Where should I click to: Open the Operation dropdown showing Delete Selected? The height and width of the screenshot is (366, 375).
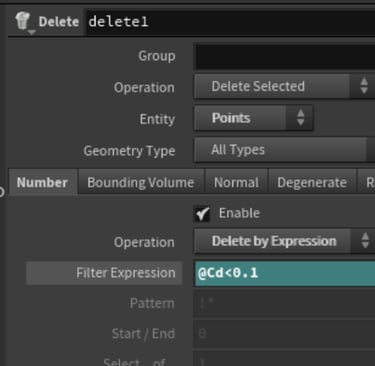[x=284, y=86]
